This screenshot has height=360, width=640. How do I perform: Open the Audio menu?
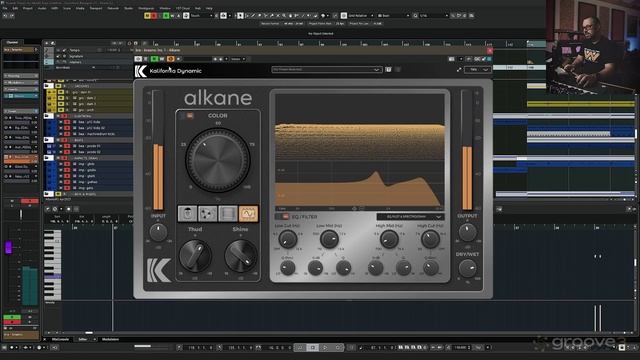tap(42, 8)
